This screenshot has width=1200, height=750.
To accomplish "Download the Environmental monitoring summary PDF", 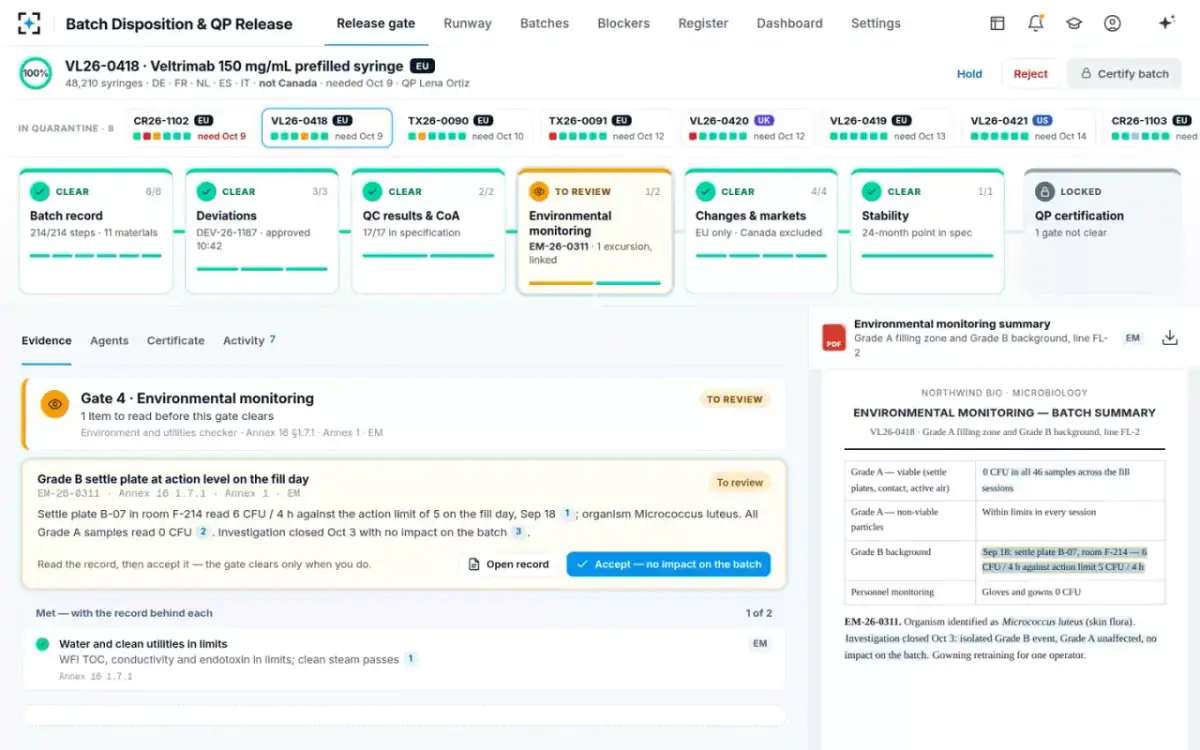I will click(x=1169, y=338).
